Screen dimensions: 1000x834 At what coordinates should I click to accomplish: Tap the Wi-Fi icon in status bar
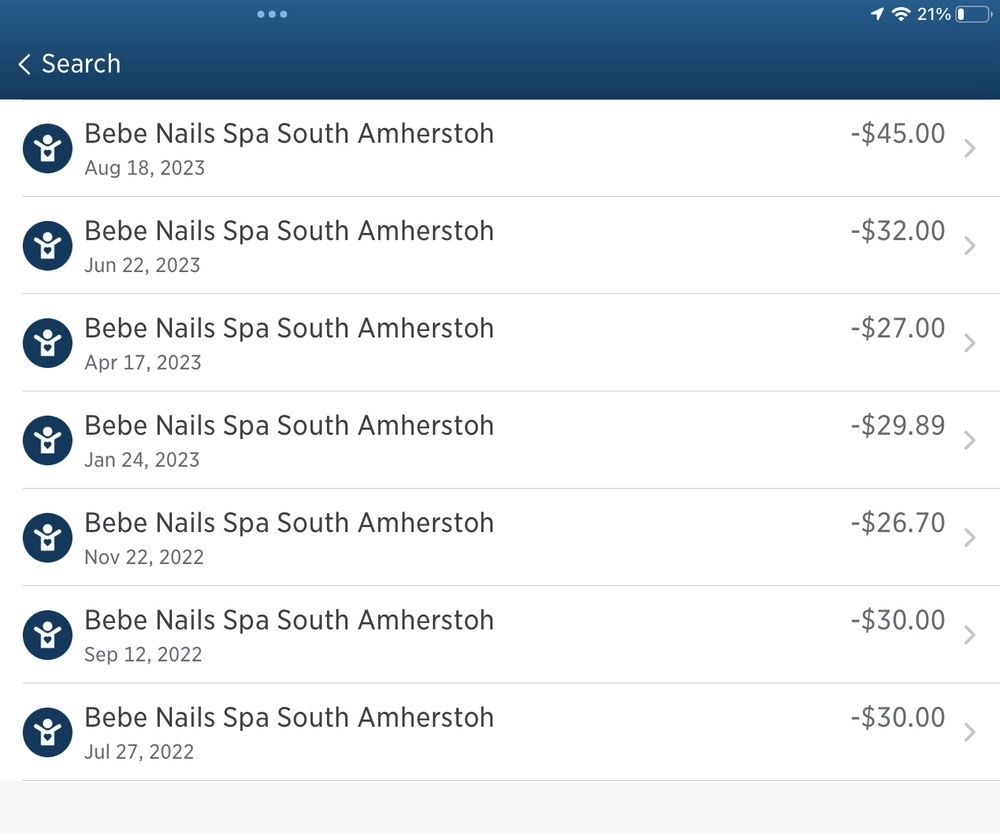point(901,14)
